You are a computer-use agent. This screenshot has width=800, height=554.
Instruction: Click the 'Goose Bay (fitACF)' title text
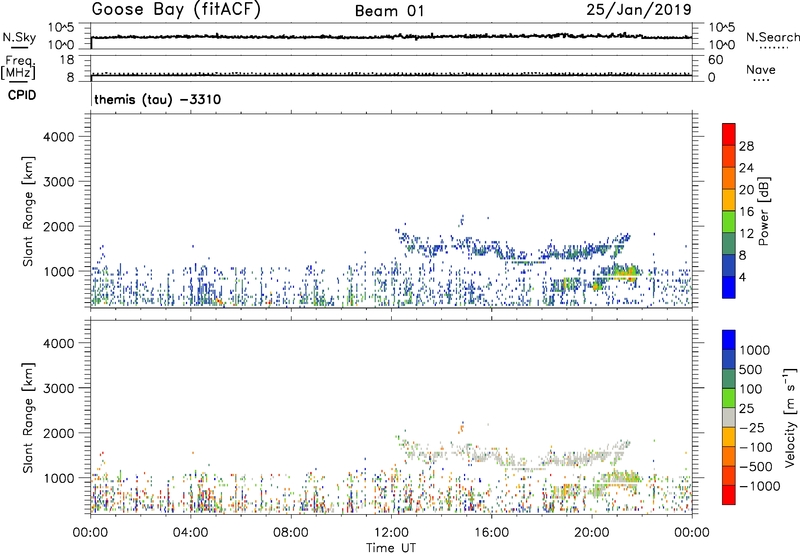(x=176, y=10)
